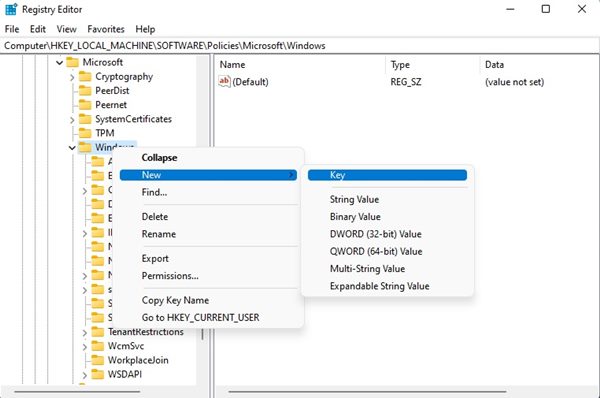Select Key in the New submenu

[387, 175]
